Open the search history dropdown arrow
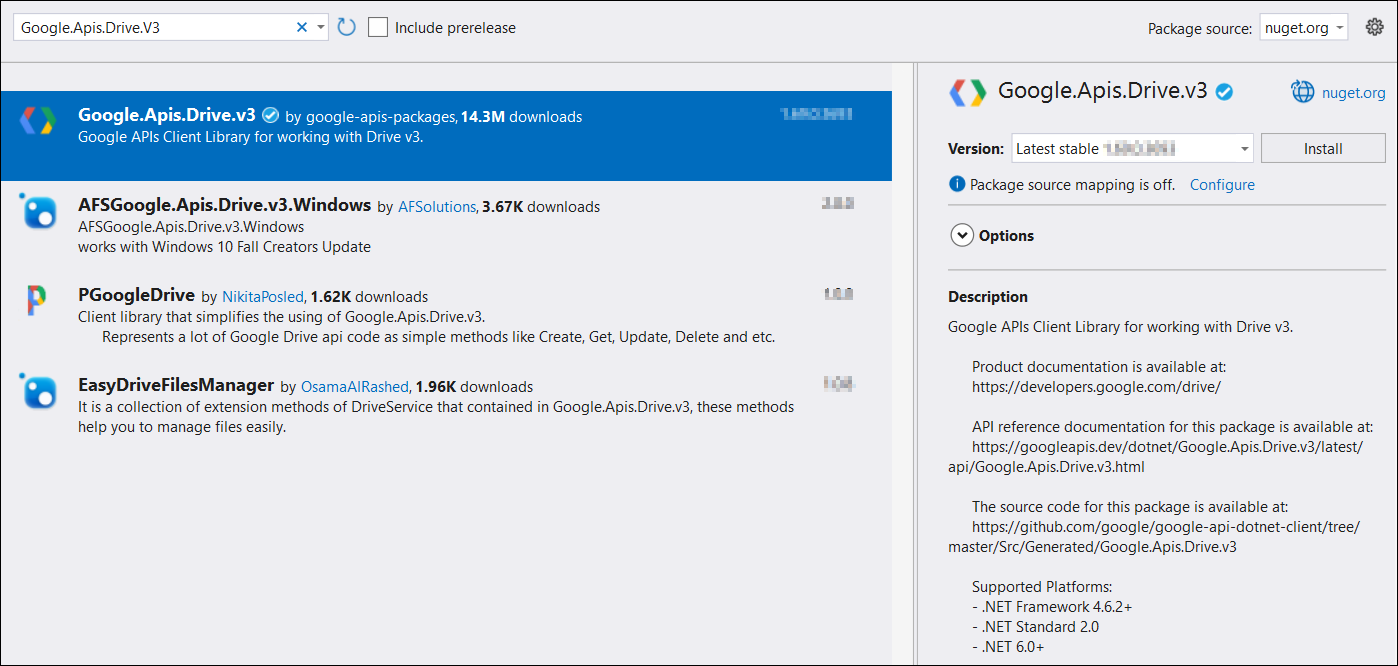The height and width of the screenshot is (666, 1398). coord(320,28)
